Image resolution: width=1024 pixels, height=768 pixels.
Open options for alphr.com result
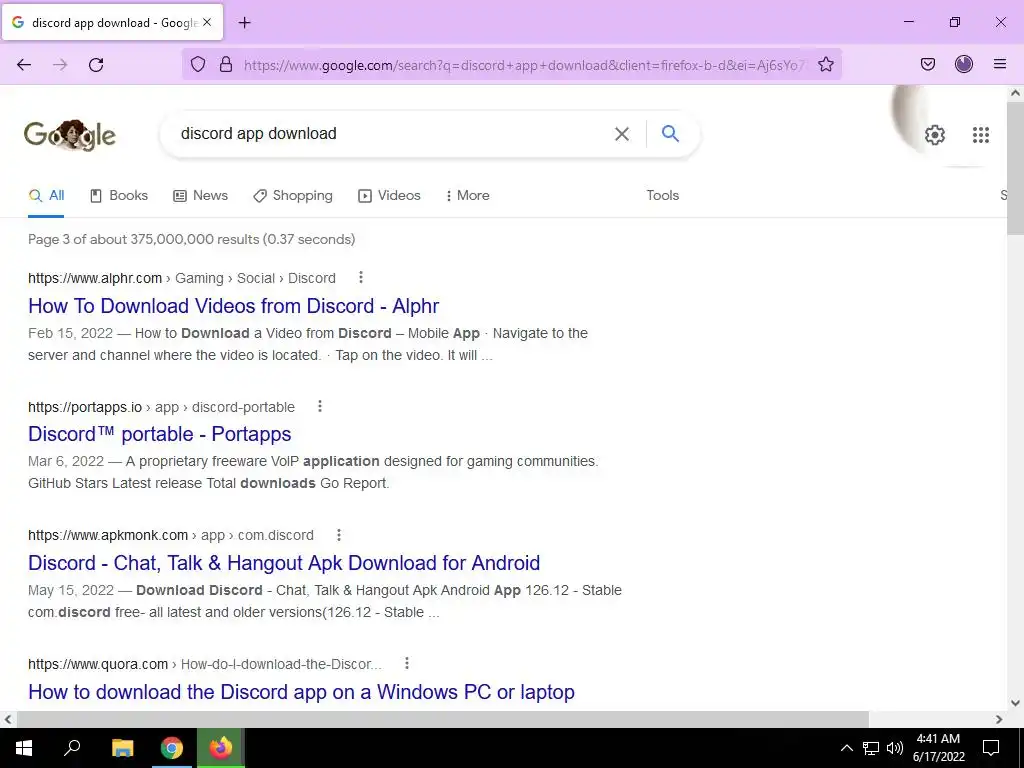(360, 278)
